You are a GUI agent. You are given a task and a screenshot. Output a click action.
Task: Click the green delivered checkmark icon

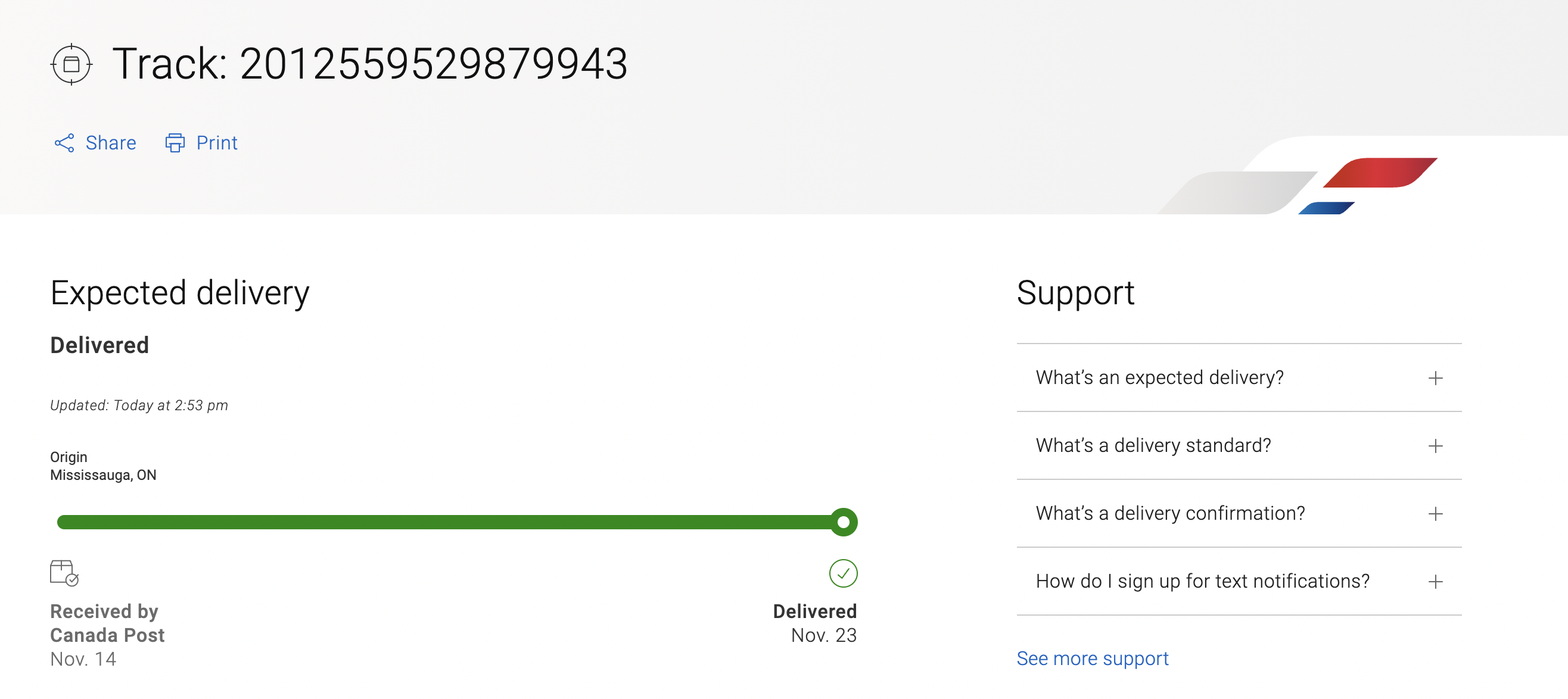[842, 573]
